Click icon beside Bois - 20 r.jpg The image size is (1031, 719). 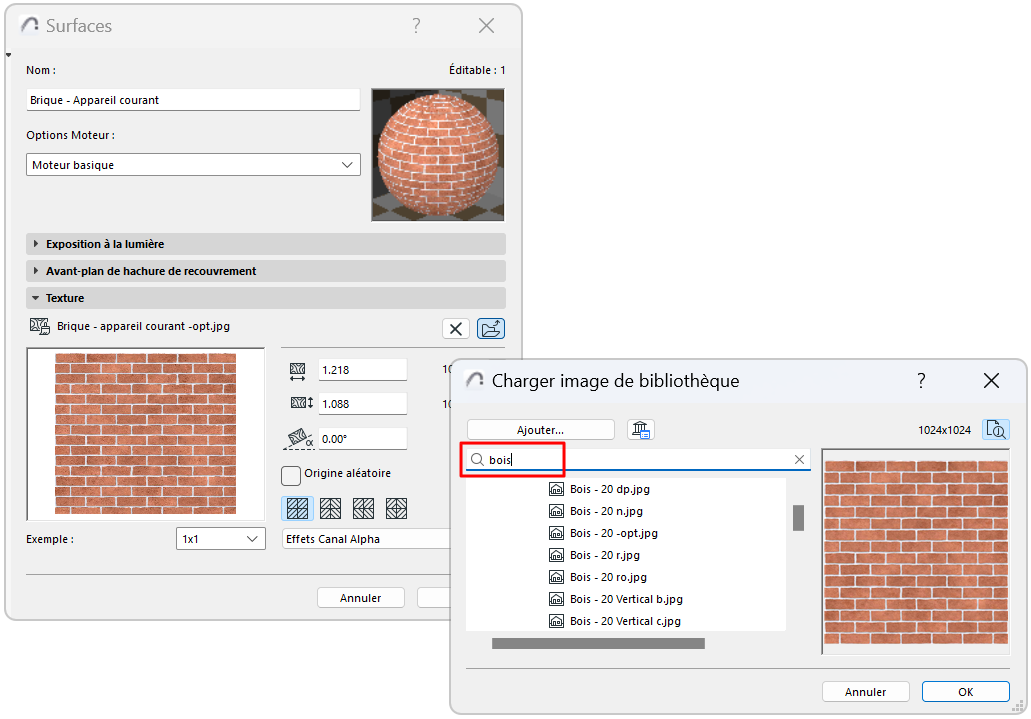click(x=556, y=555)
